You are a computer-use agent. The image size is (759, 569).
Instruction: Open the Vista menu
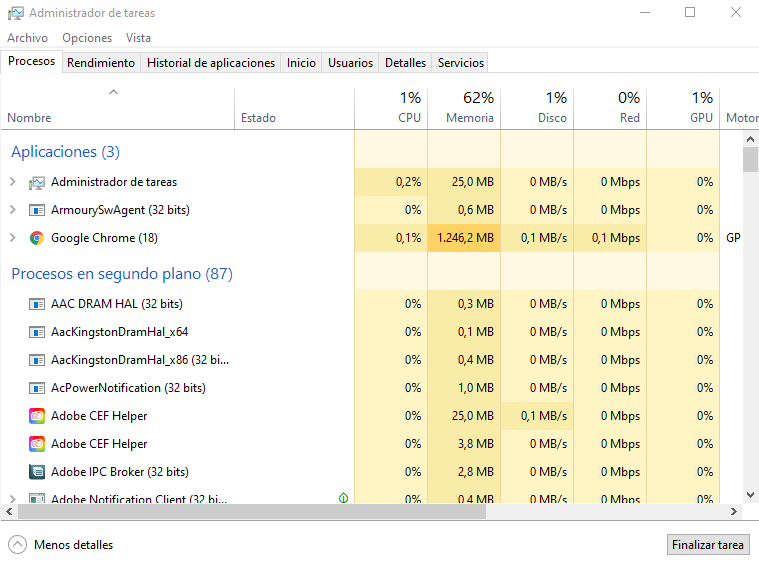pos(138,38)
